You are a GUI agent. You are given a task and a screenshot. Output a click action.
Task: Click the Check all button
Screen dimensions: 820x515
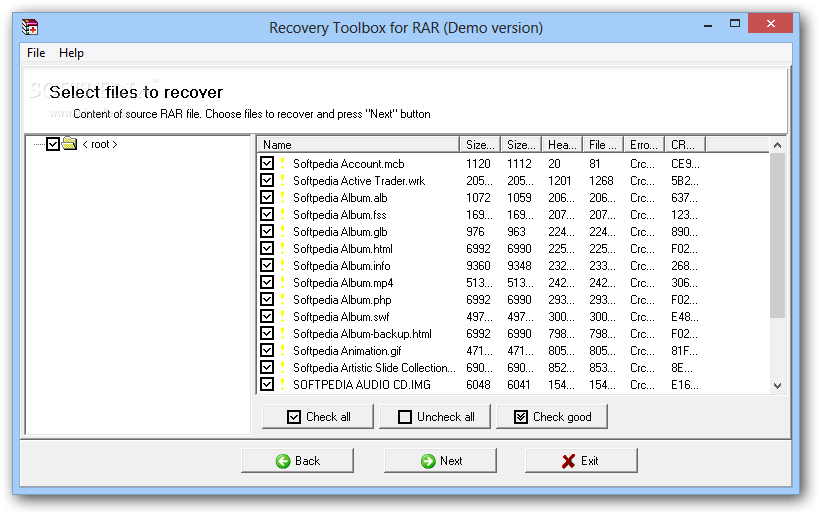(x=318, y=417)
